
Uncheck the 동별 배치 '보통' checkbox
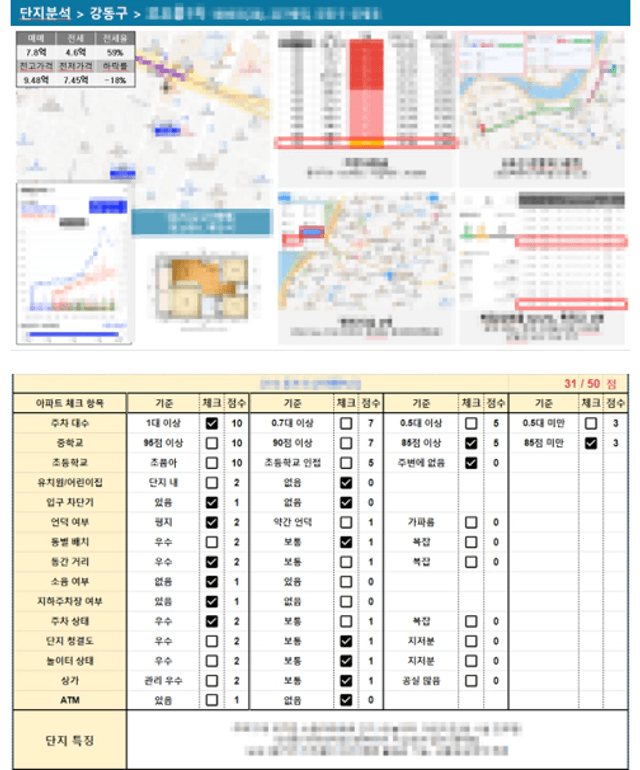[x=346, y=542]
